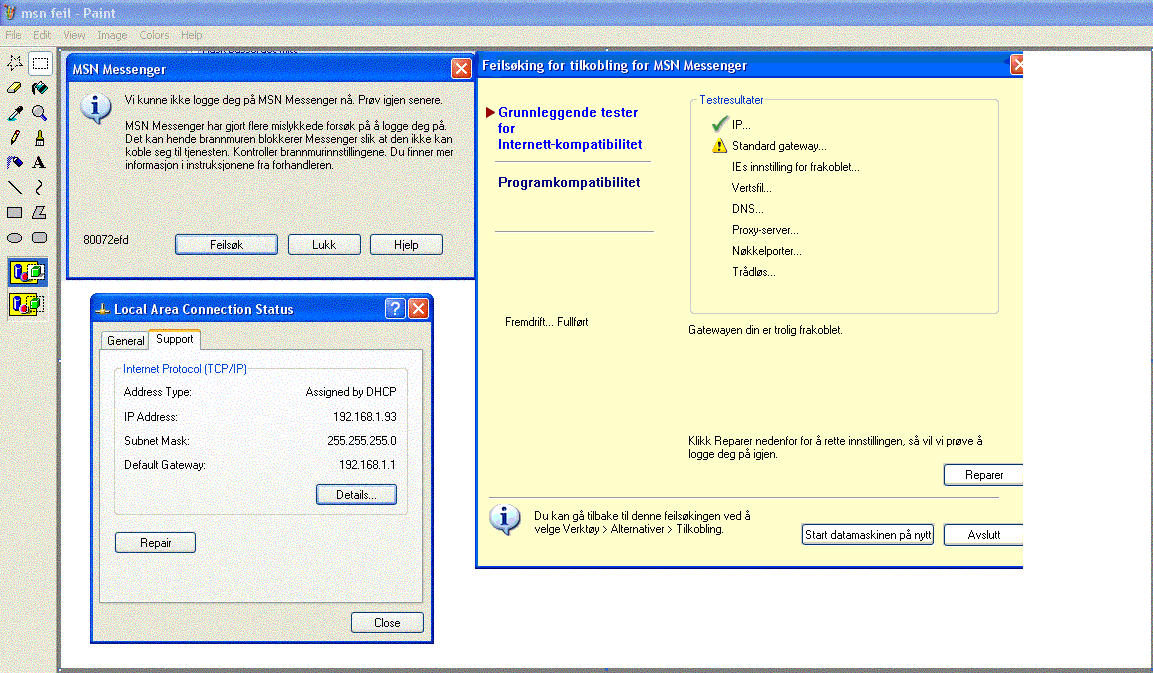This screenshot has width=1153, height=673.
Task: Pick the Eraser tool
Action: pos(15,88)
